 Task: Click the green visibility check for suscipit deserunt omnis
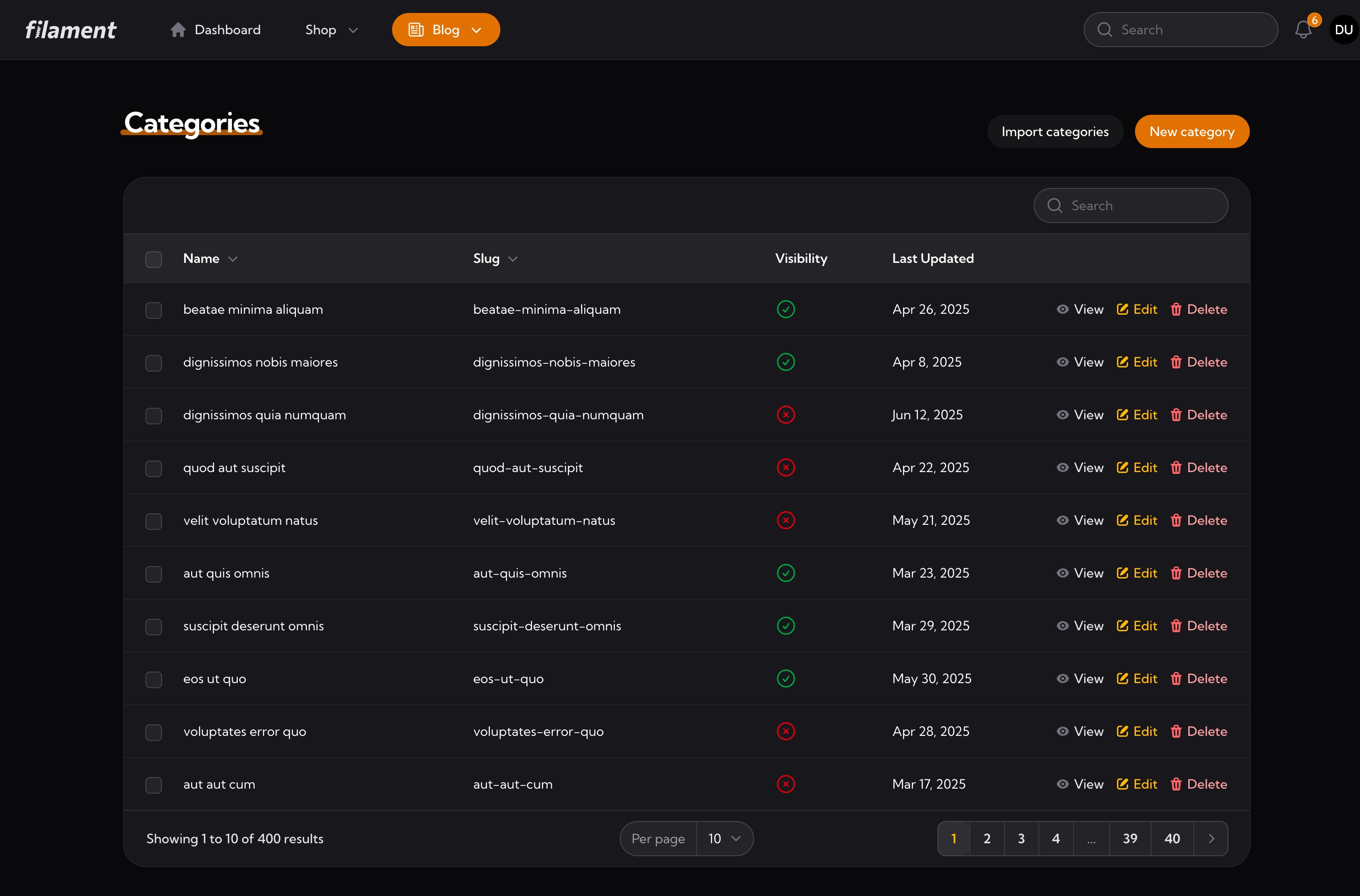coord(786,626)
